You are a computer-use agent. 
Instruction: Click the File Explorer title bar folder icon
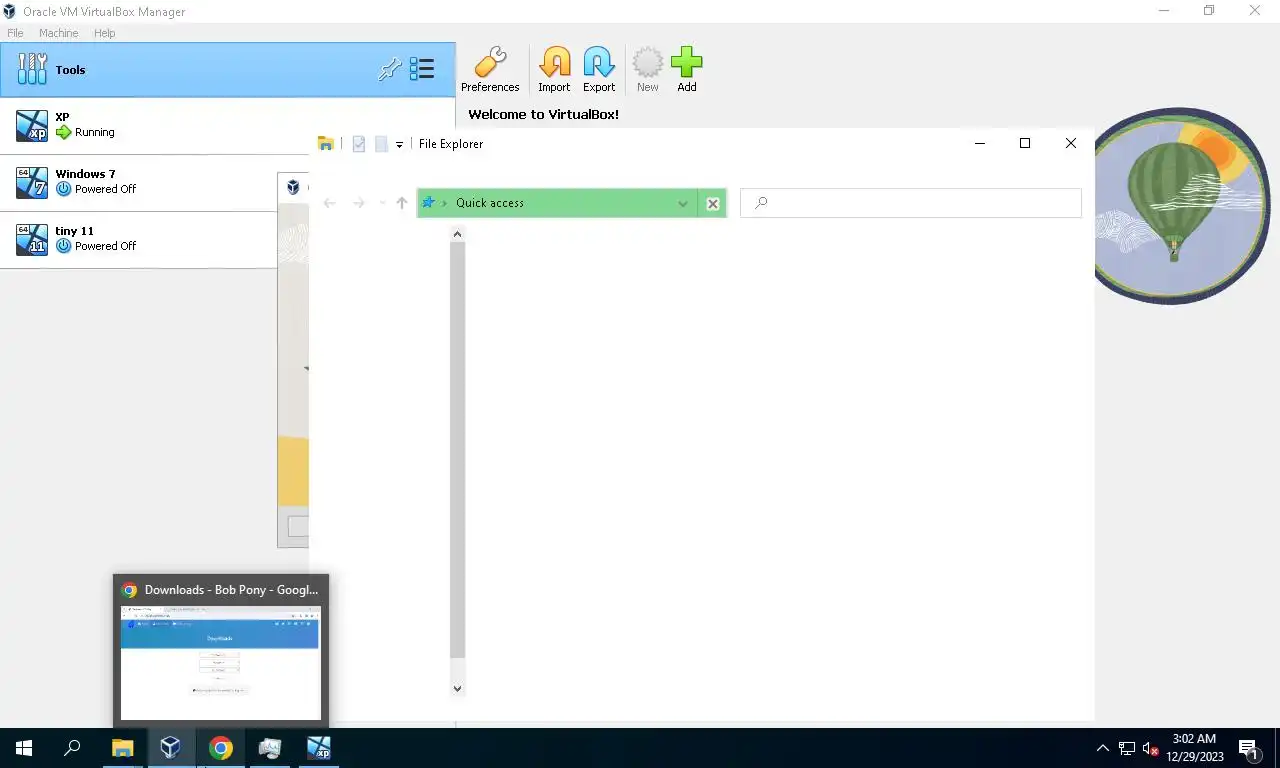pyautogui.click(x=325, y=144)
